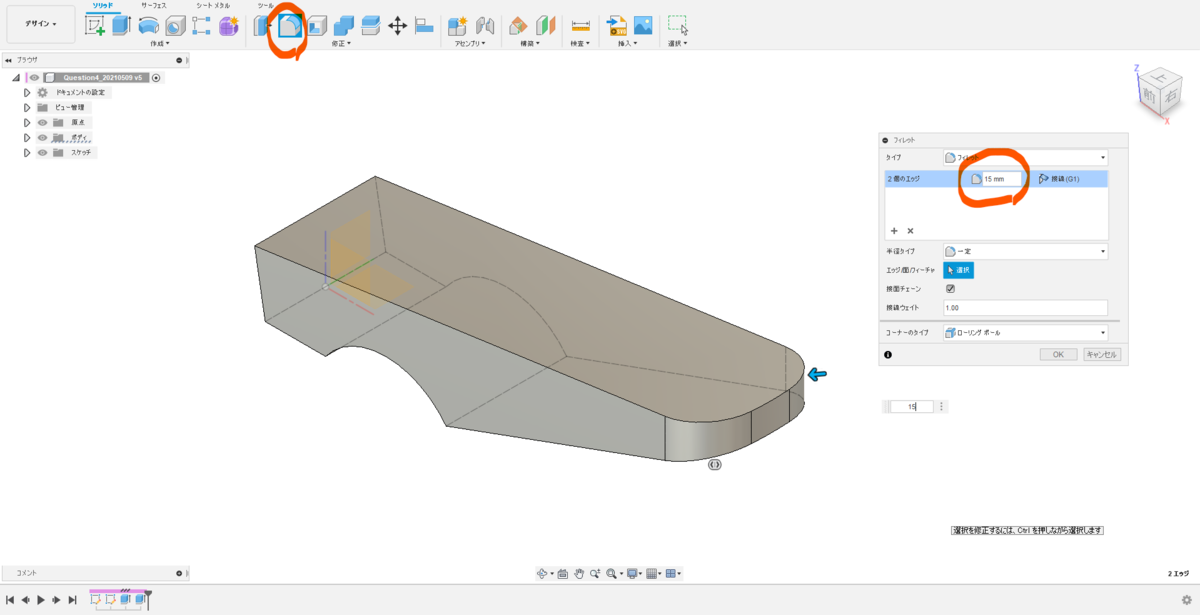This screenshot has width=1200, height=615.
Task: Toggle the 接面チェーン checkbox
Action: click(x=950, y=289)
